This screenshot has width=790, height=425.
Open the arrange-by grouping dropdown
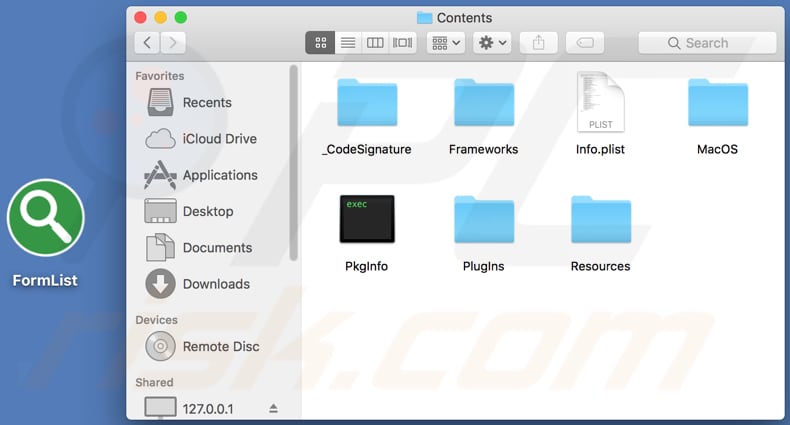[x=445, y=43]
